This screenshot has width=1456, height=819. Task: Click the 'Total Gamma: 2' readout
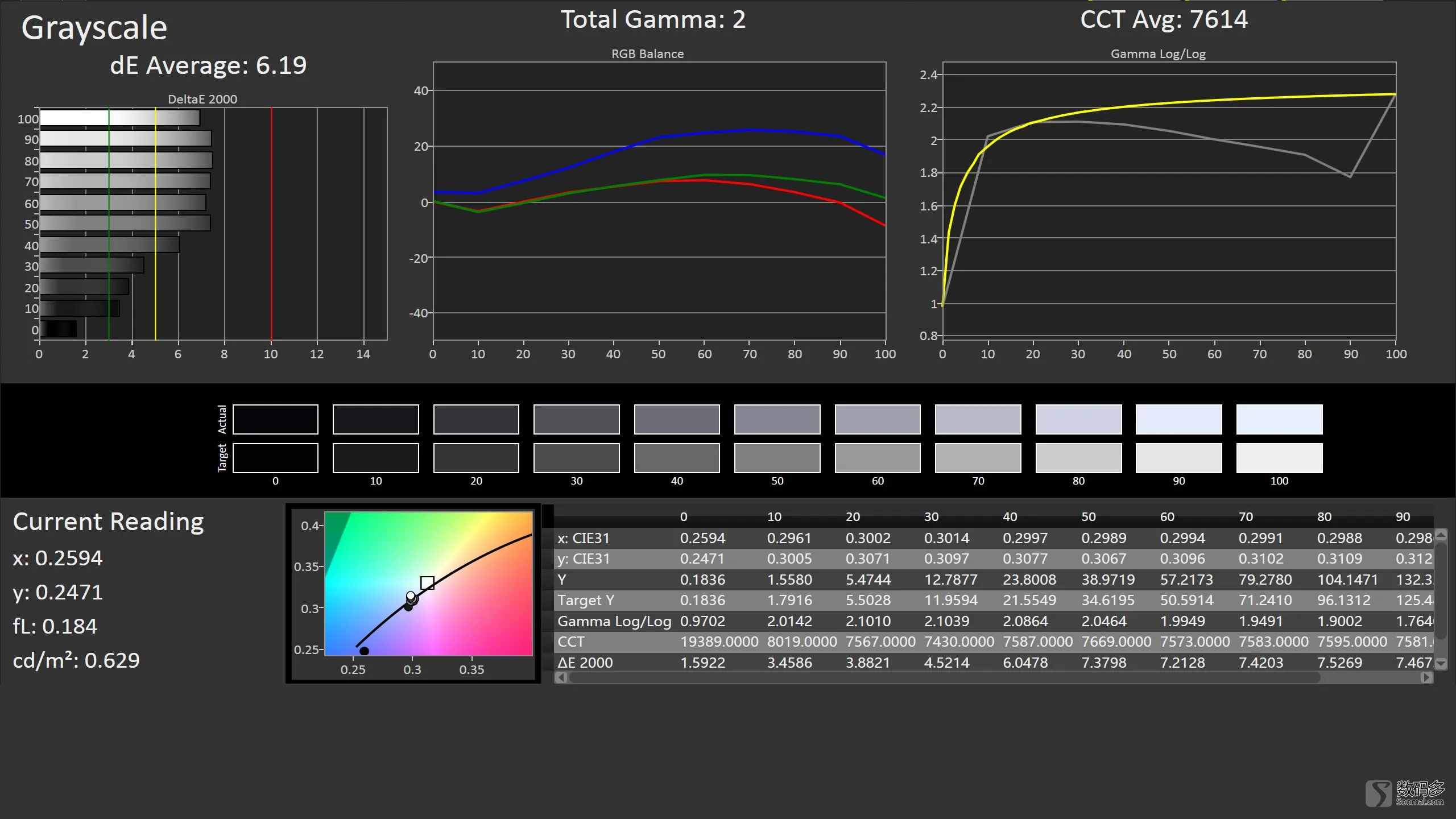point(653,19)
